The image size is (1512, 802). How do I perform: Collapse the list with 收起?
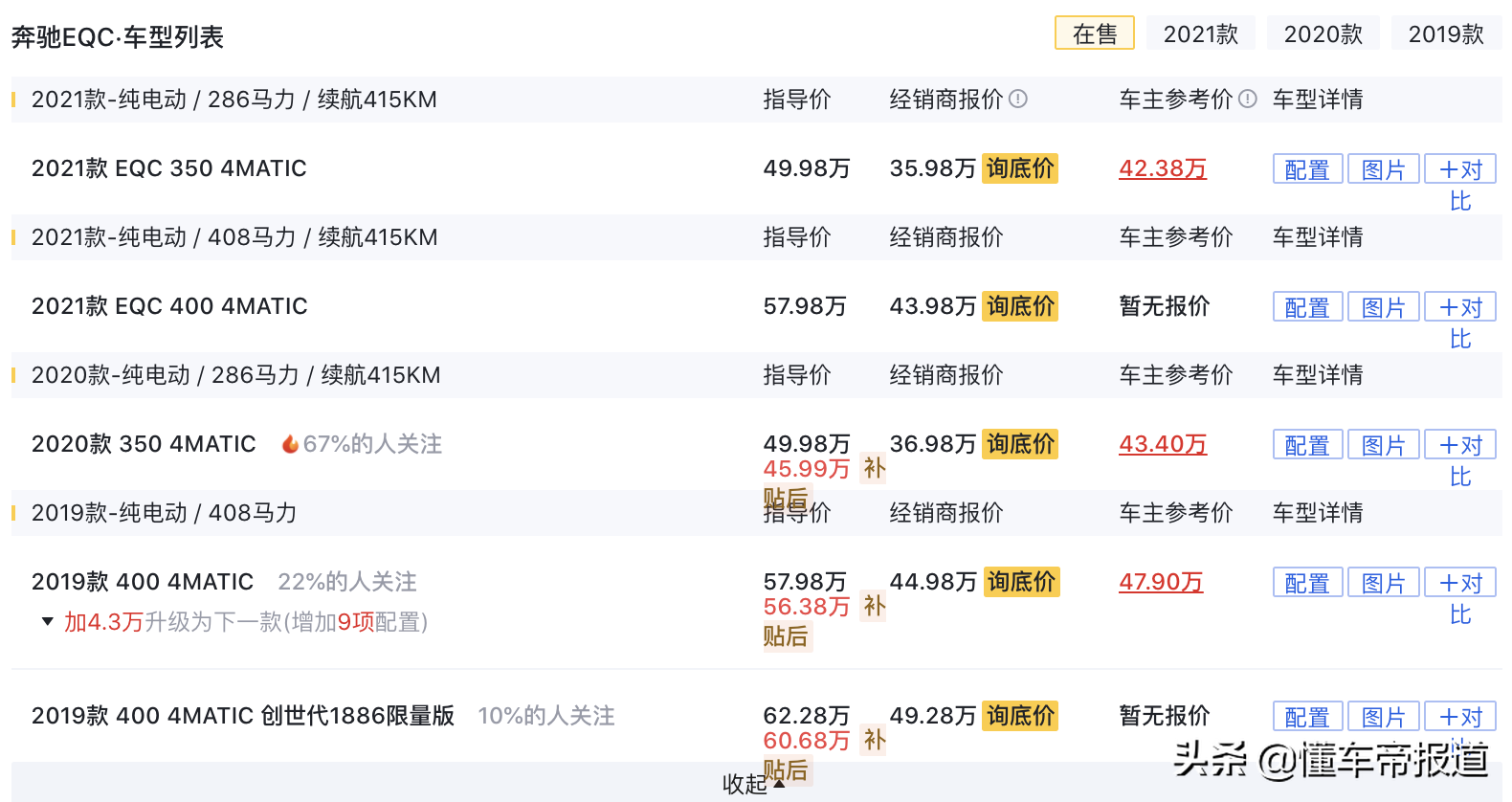(754, 784)
